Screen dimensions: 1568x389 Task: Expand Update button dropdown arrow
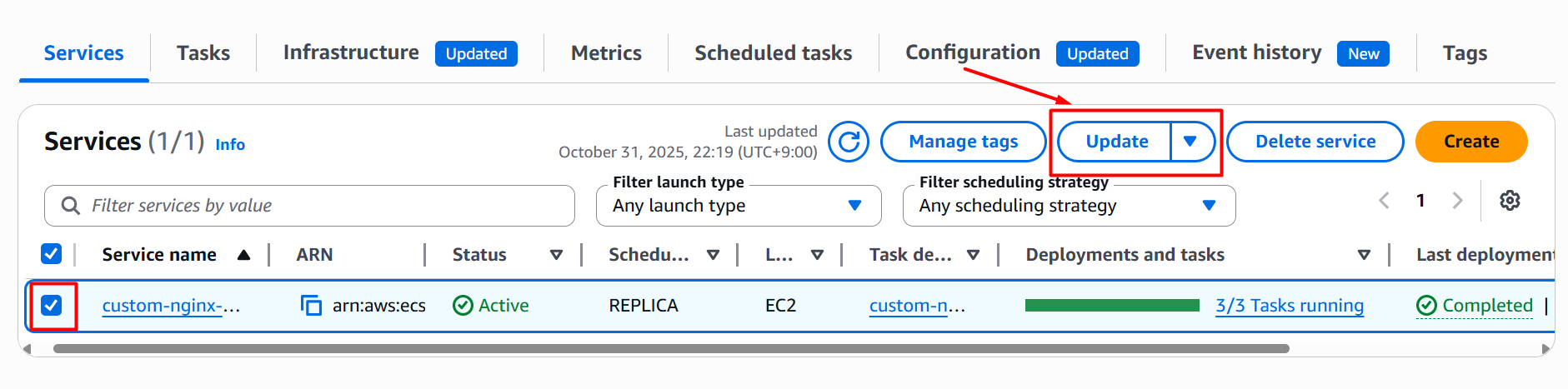pyautogui.click(x=1190, y=142)
